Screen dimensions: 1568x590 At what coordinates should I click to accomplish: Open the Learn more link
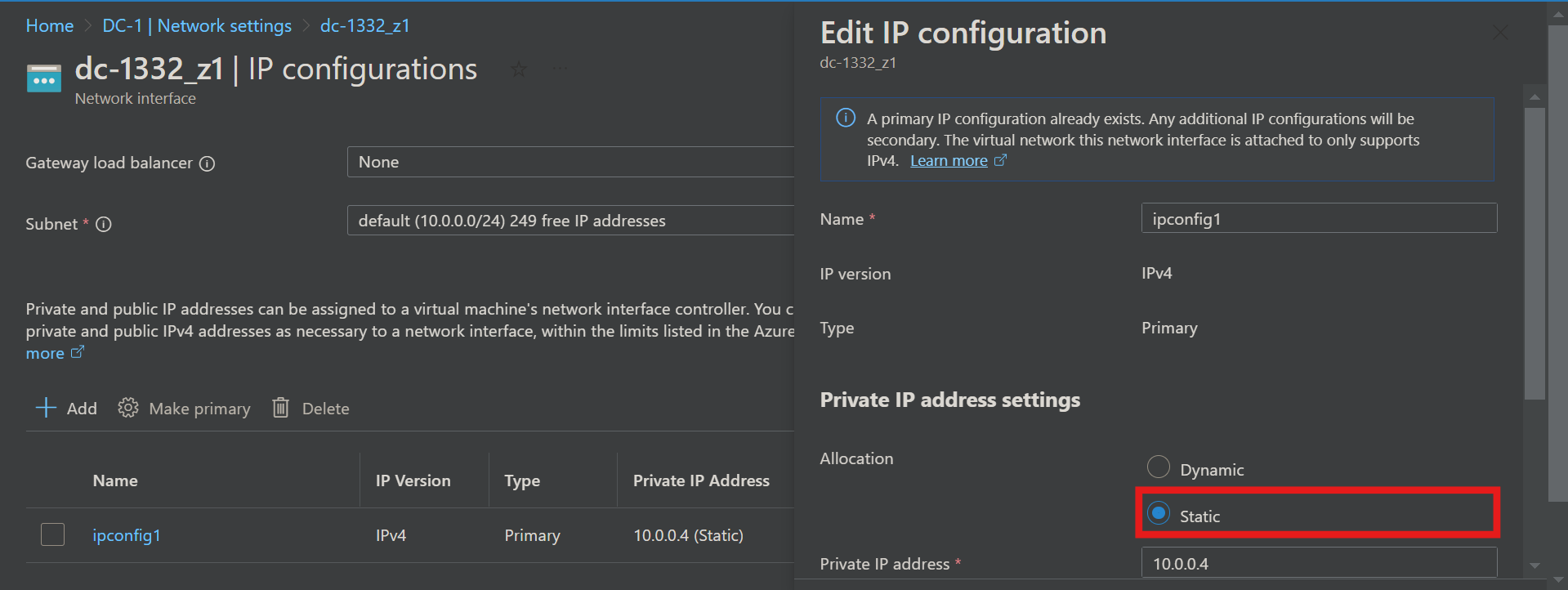point(949,161)
